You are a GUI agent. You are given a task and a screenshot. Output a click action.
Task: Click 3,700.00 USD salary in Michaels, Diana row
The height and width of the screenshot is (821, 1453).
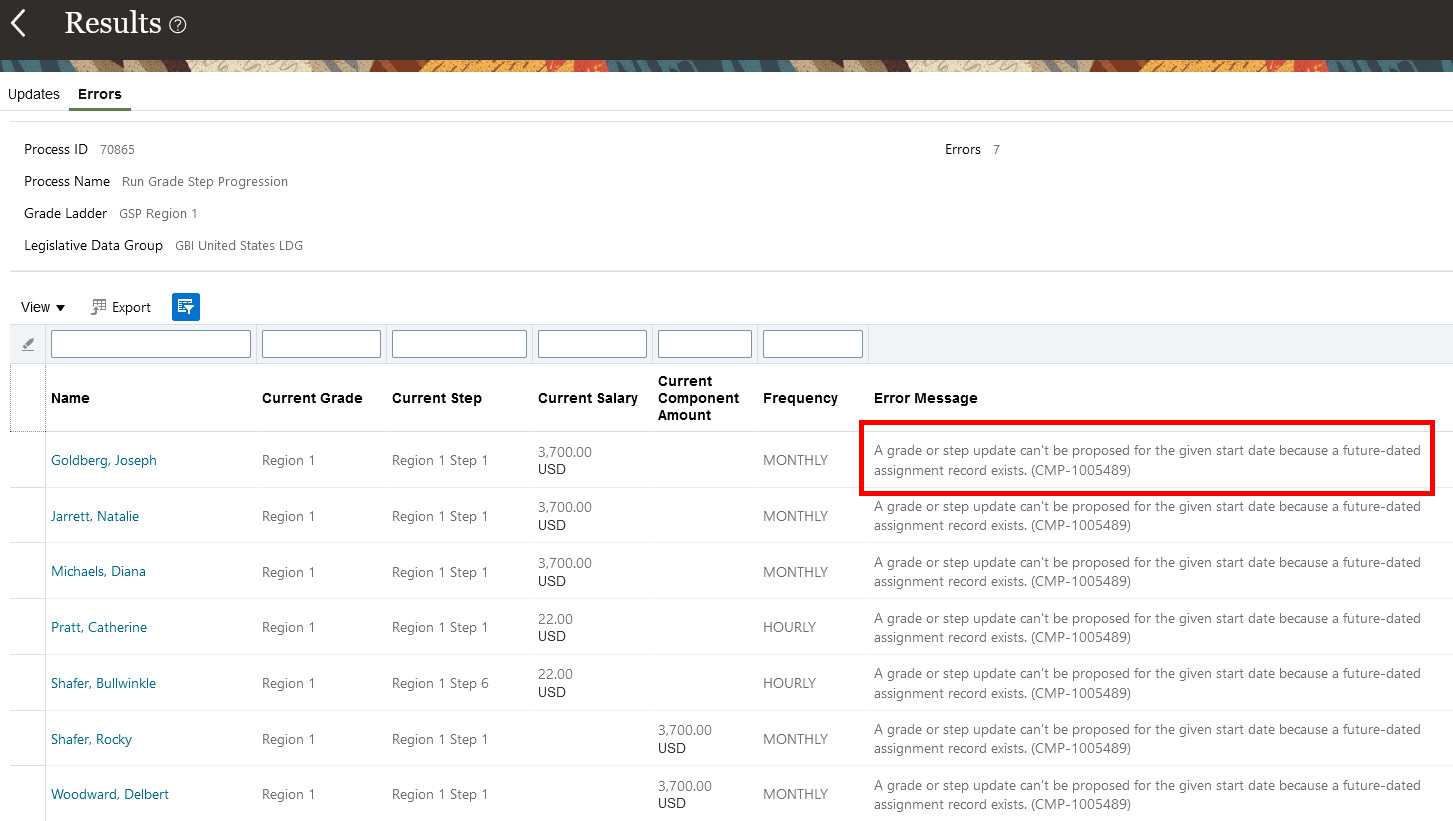click(565, 571)
